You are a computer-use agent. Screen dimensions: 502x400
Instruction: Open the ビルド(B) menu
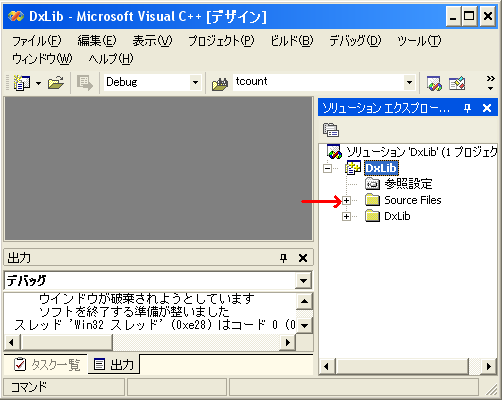(292, 41)
